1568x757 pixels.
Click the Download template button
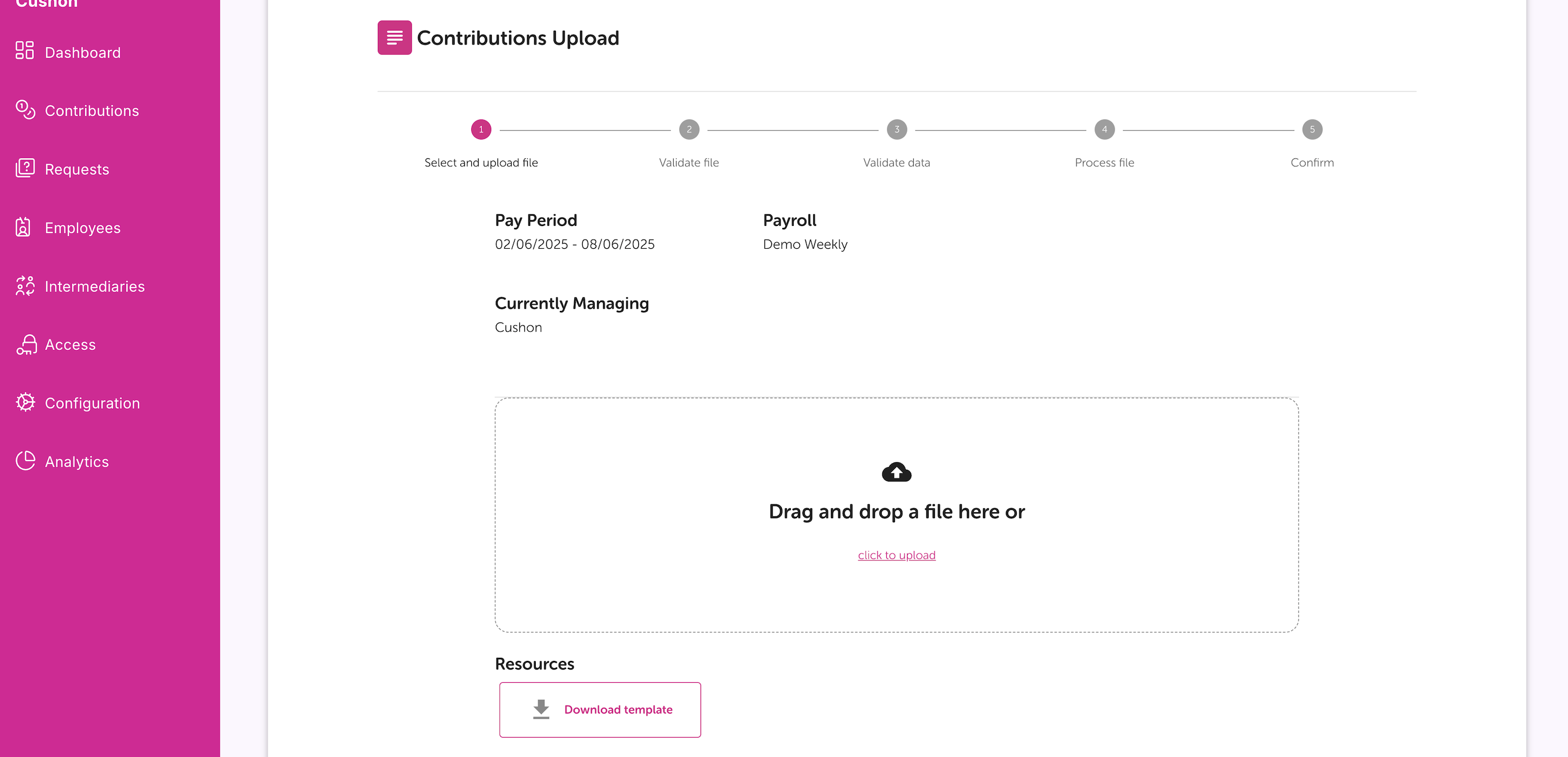tap(599, 710)
